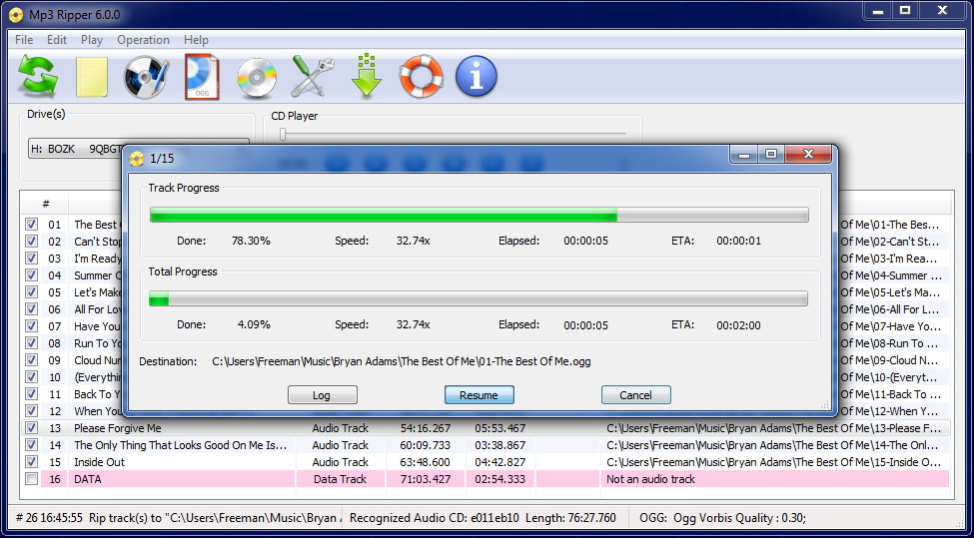974x538 pixels.
Task: Open help using the lifebuoy icon
Action: (x=421, y=77)
